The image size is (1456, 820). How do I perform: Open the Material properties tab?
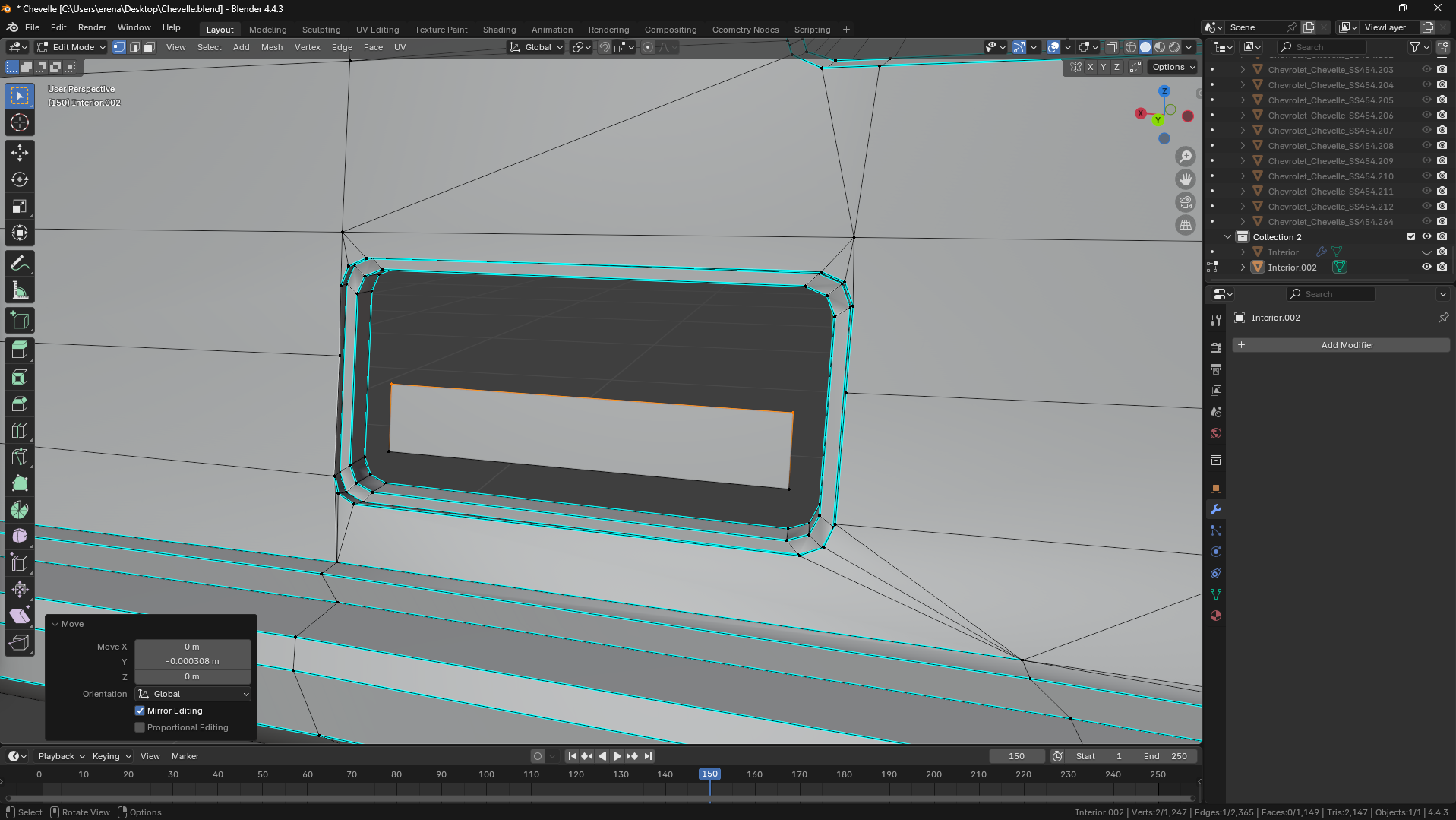1216,616
